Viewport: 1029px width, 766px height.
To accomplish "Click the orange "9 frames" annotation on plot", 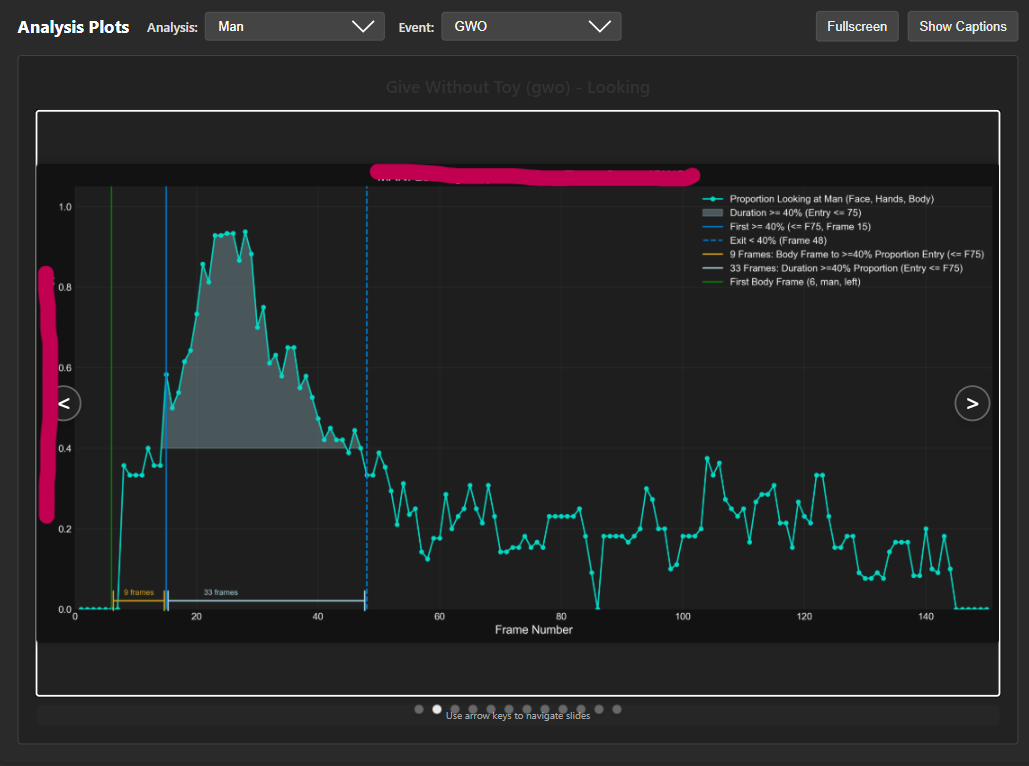I will point(138,592).
